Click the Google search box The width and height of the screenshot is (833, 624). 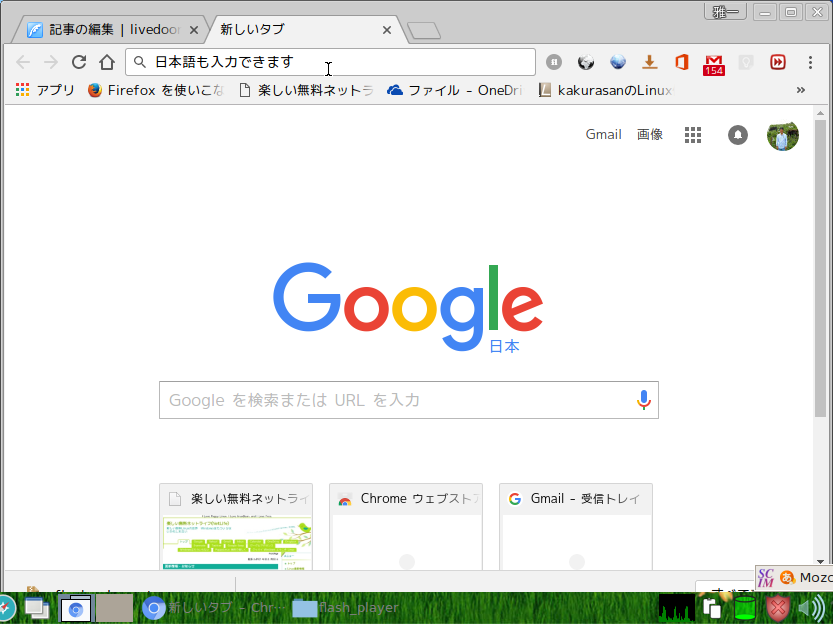click(x=409, y=400)
